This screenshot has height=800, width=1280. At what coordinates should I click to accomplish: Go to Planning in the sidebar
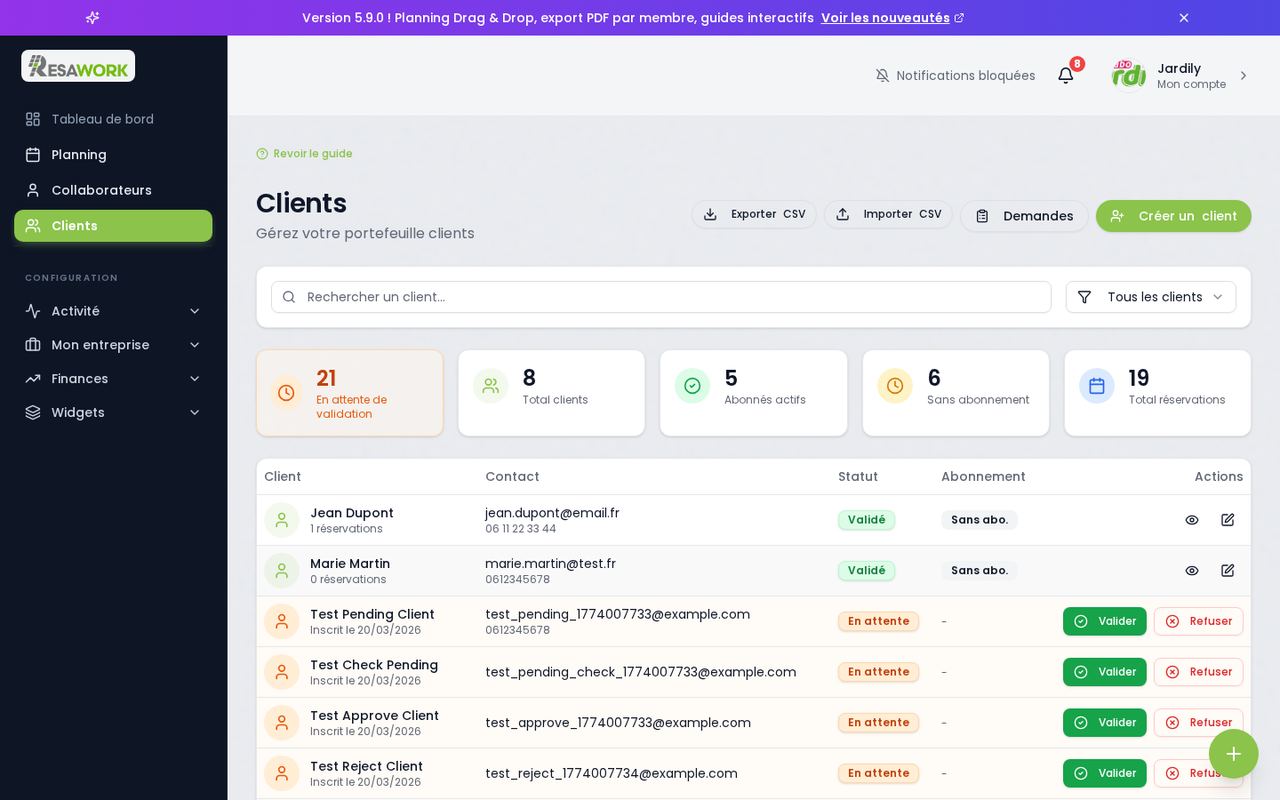113,155
